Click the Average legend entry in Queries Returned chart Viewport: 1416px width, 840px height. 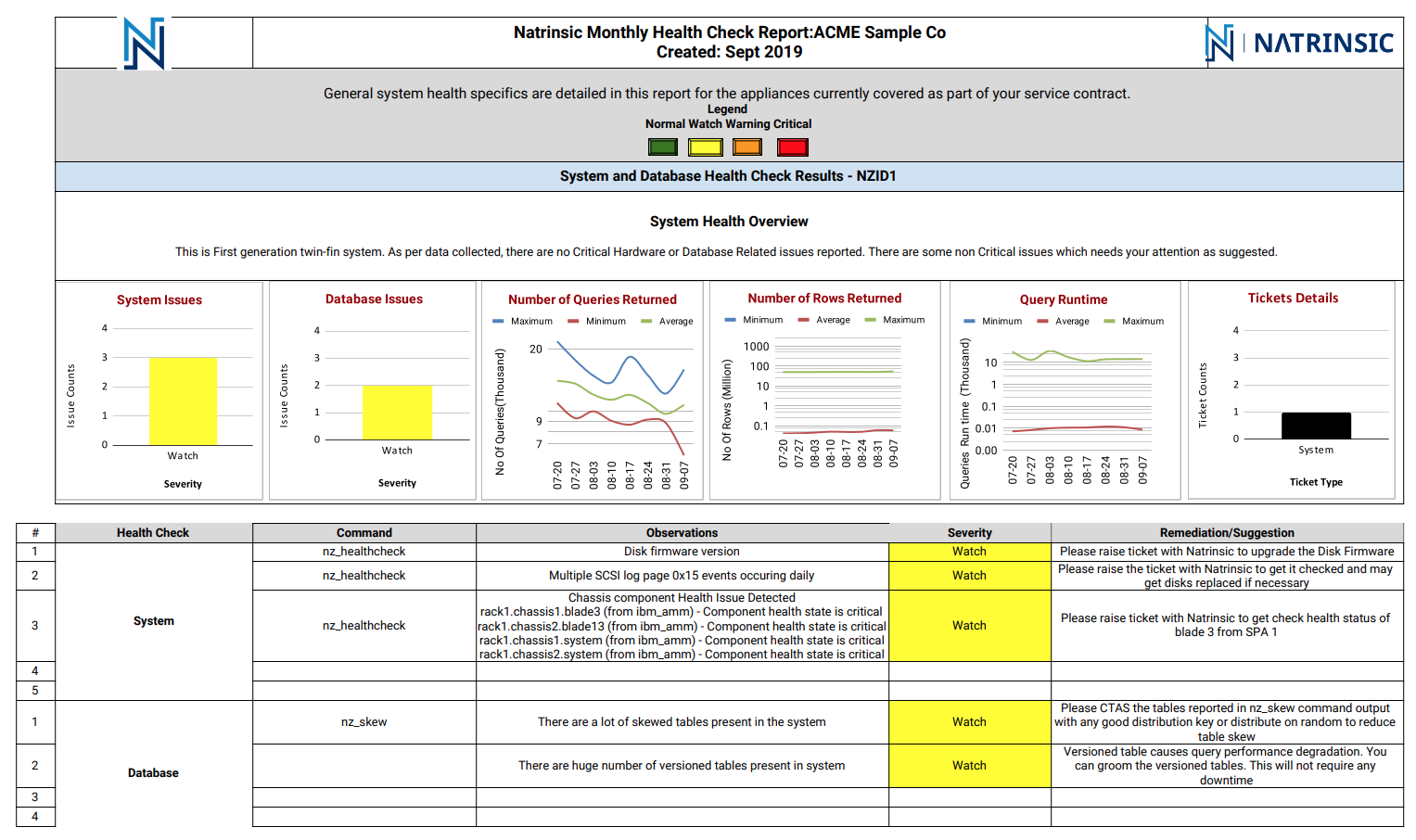(667, 321)
